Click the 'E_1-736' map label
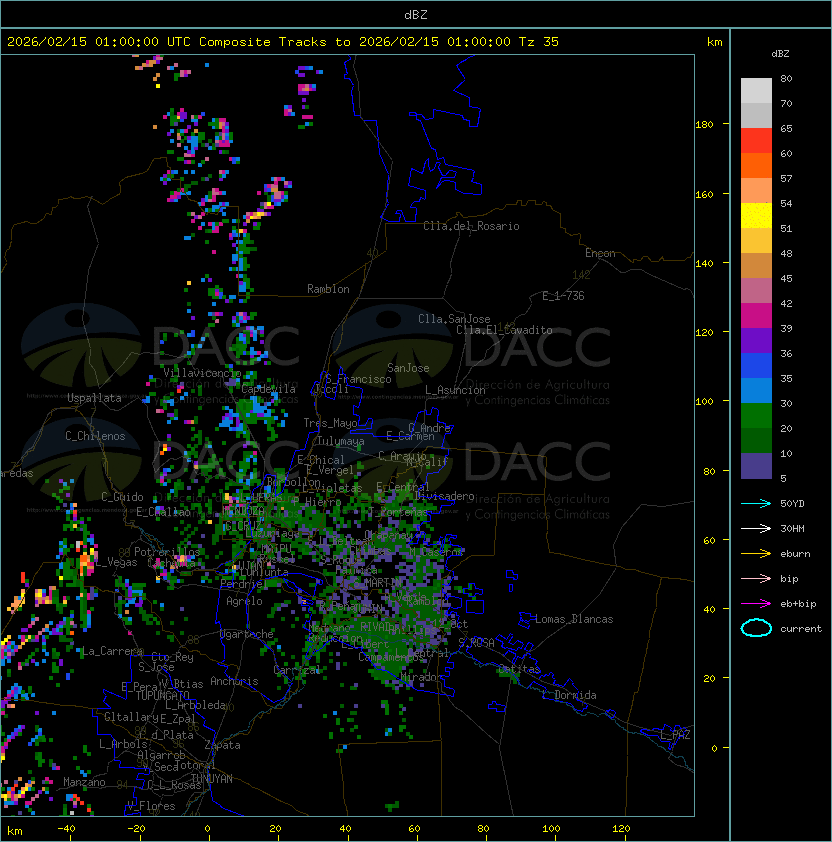The height and width of the screenshot is (842, 832). (x=563, y=296)
